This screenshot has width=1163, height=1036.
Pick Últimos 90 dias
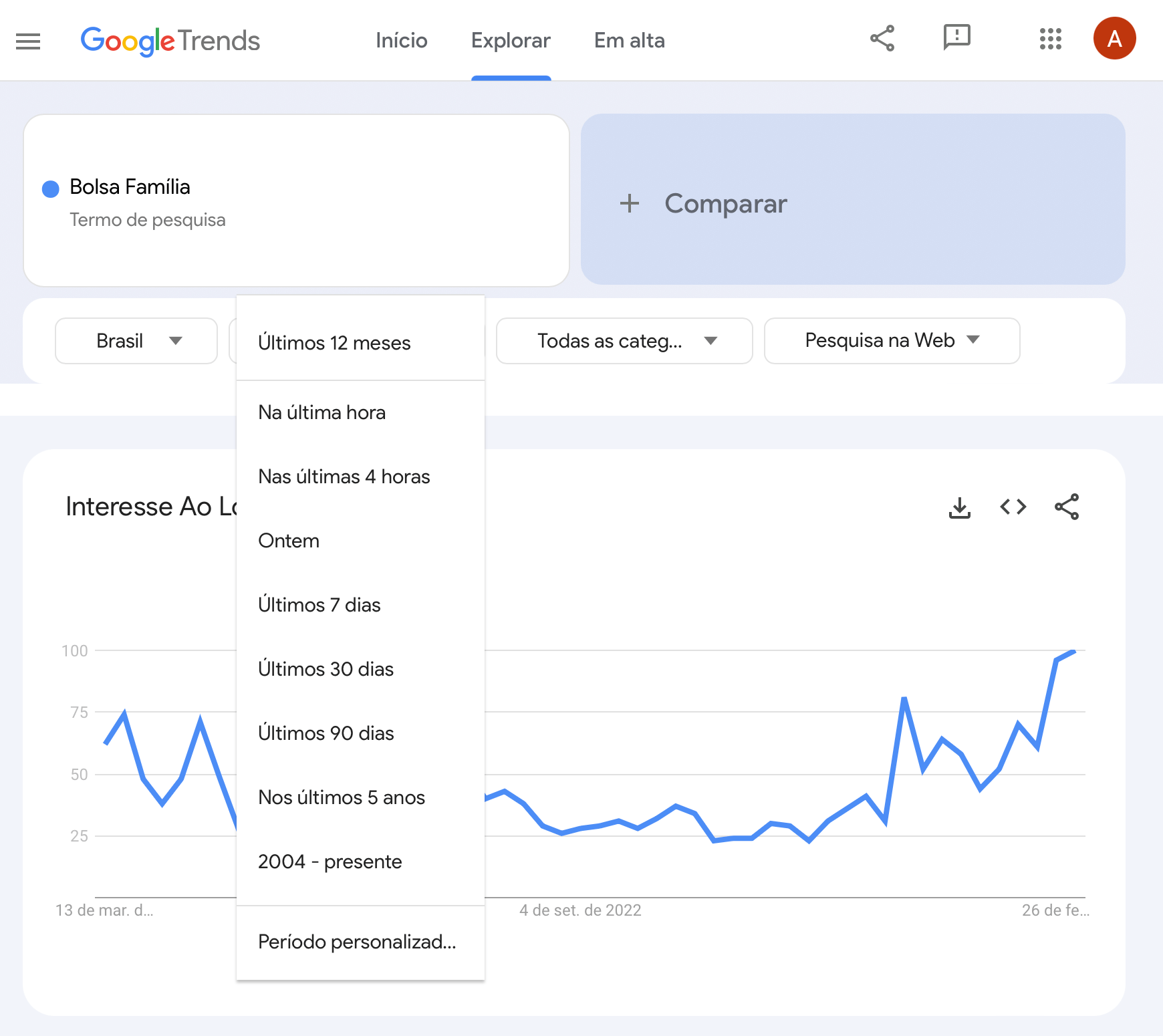pos(360,733)
